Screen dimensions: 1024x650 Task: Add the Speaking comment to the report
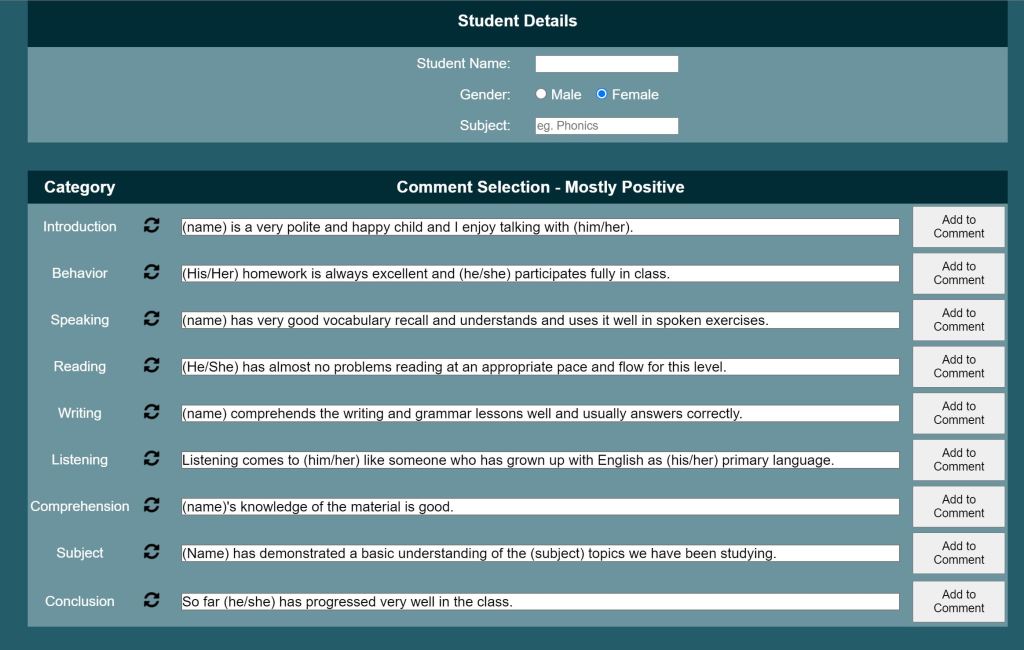[957, 319]
